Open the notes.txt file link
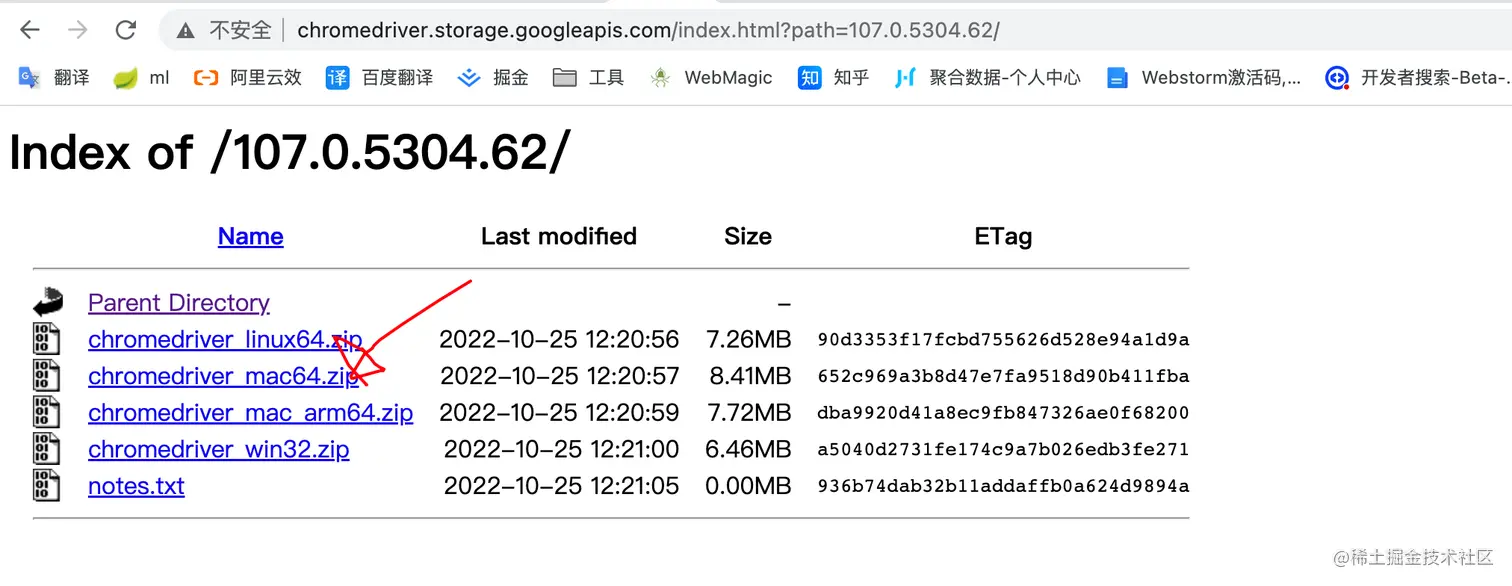Image resolution: width=1512 pixels, height=586 pixels. pos(136,486)
